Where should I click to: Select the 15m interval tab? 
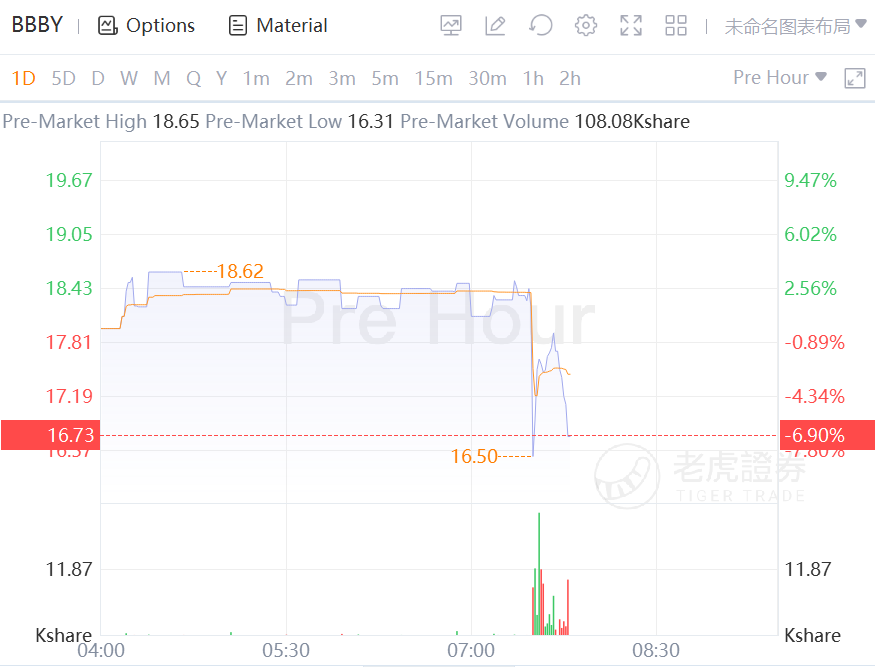(433, 79)
